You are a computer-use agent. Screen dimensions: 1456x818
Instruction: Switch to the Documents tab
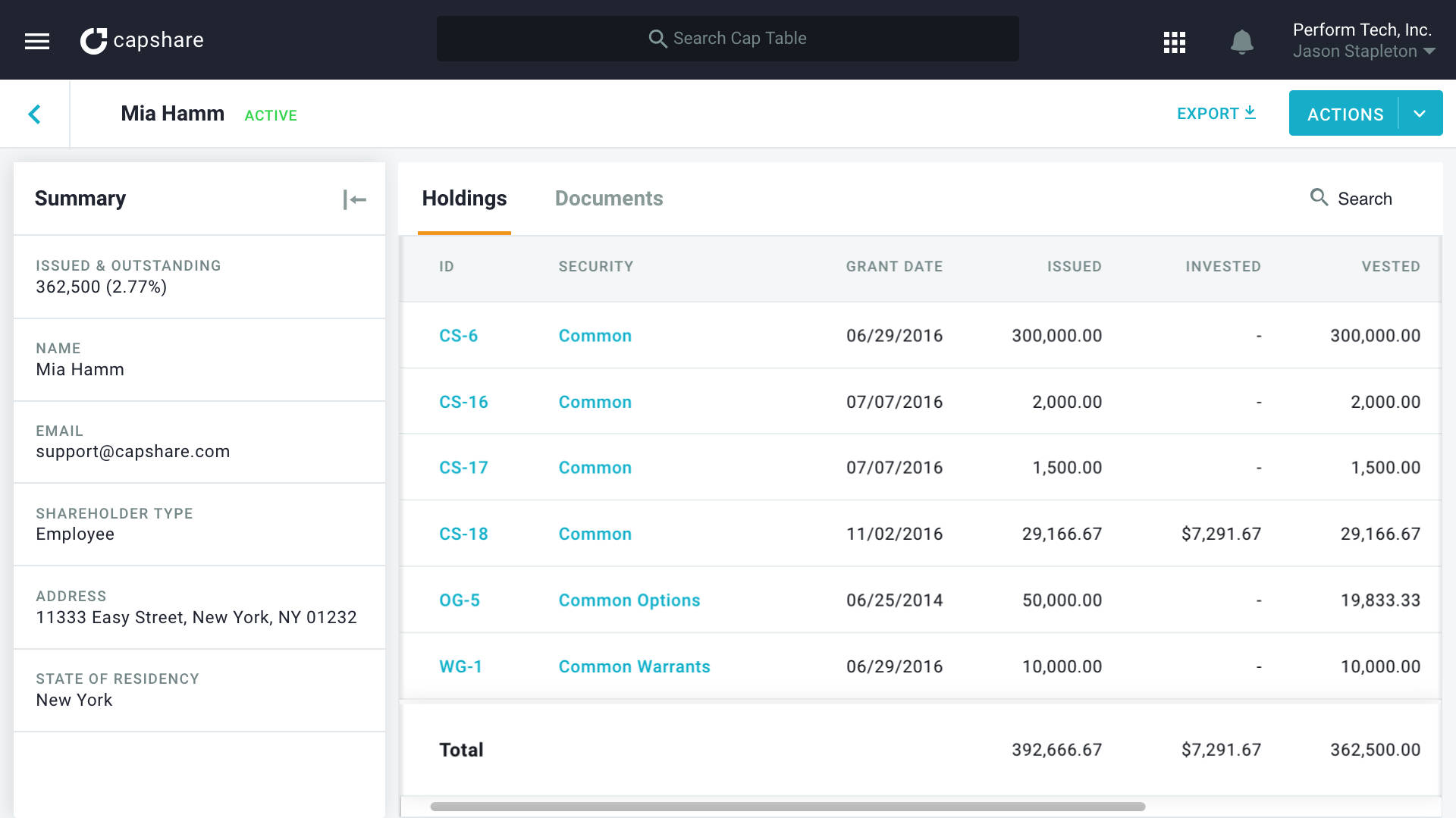click(x=609, y=198)
